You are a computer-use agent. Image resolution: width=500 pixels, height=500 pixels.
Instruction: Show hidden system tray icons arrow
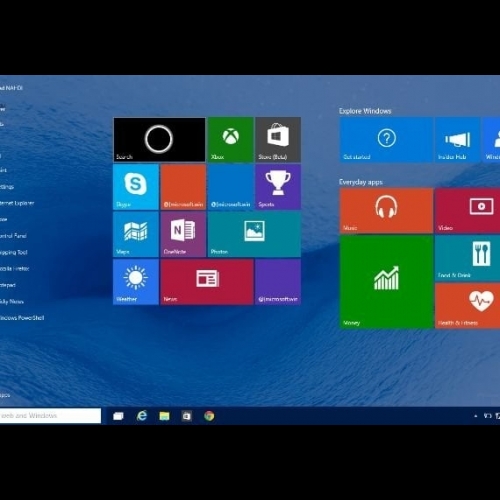pos(476,416)
